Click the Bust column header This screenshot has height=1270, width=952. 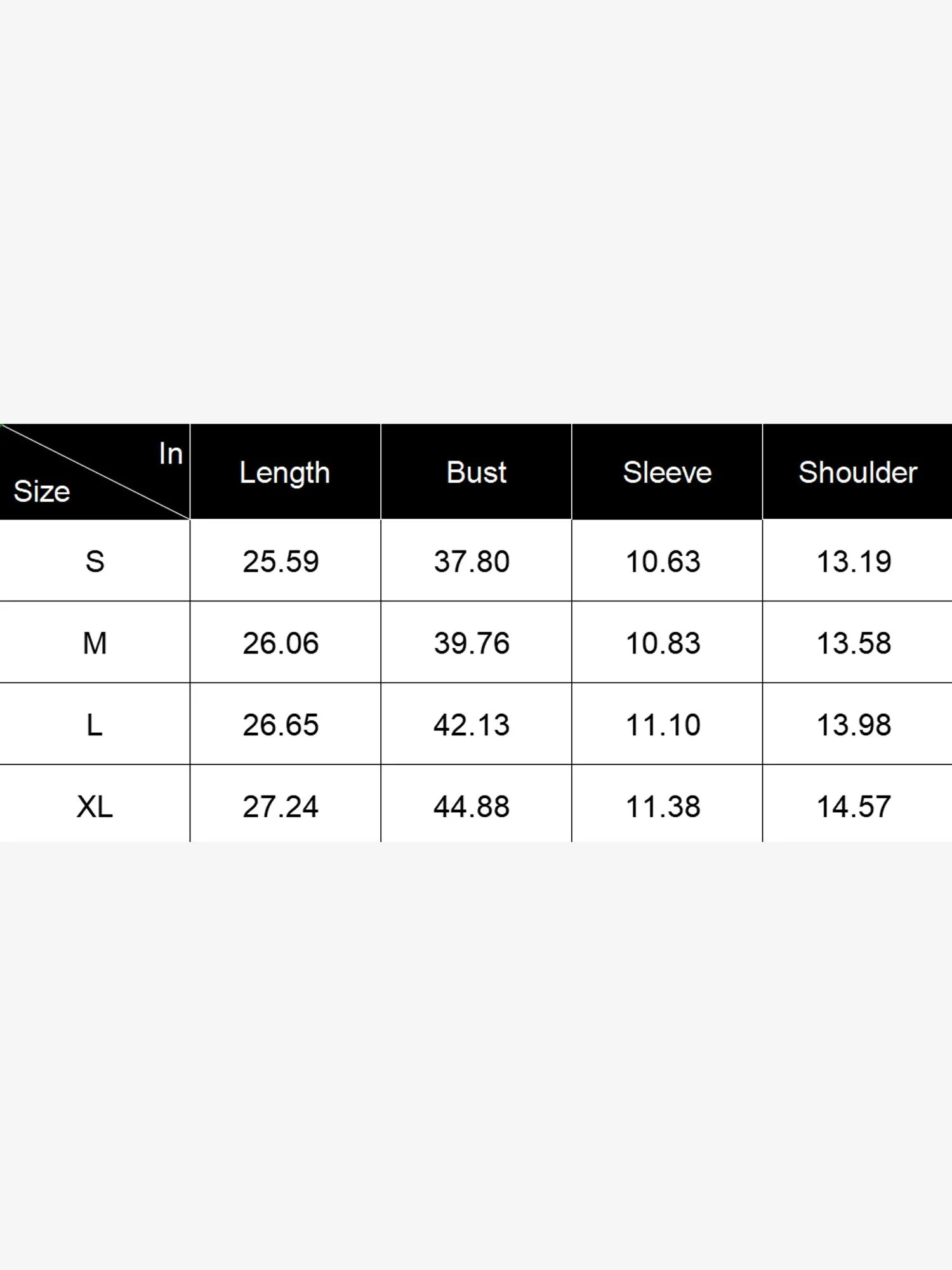[476, 472]
